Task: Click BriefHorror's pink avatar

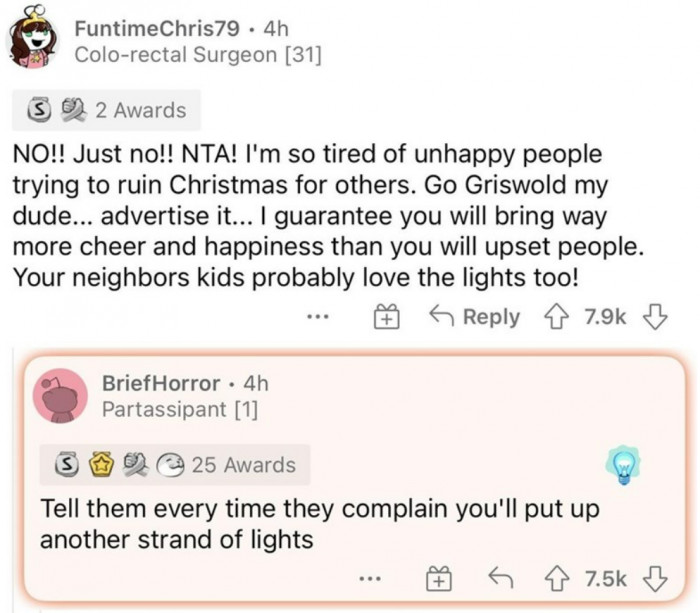Action: coord(61,394)
